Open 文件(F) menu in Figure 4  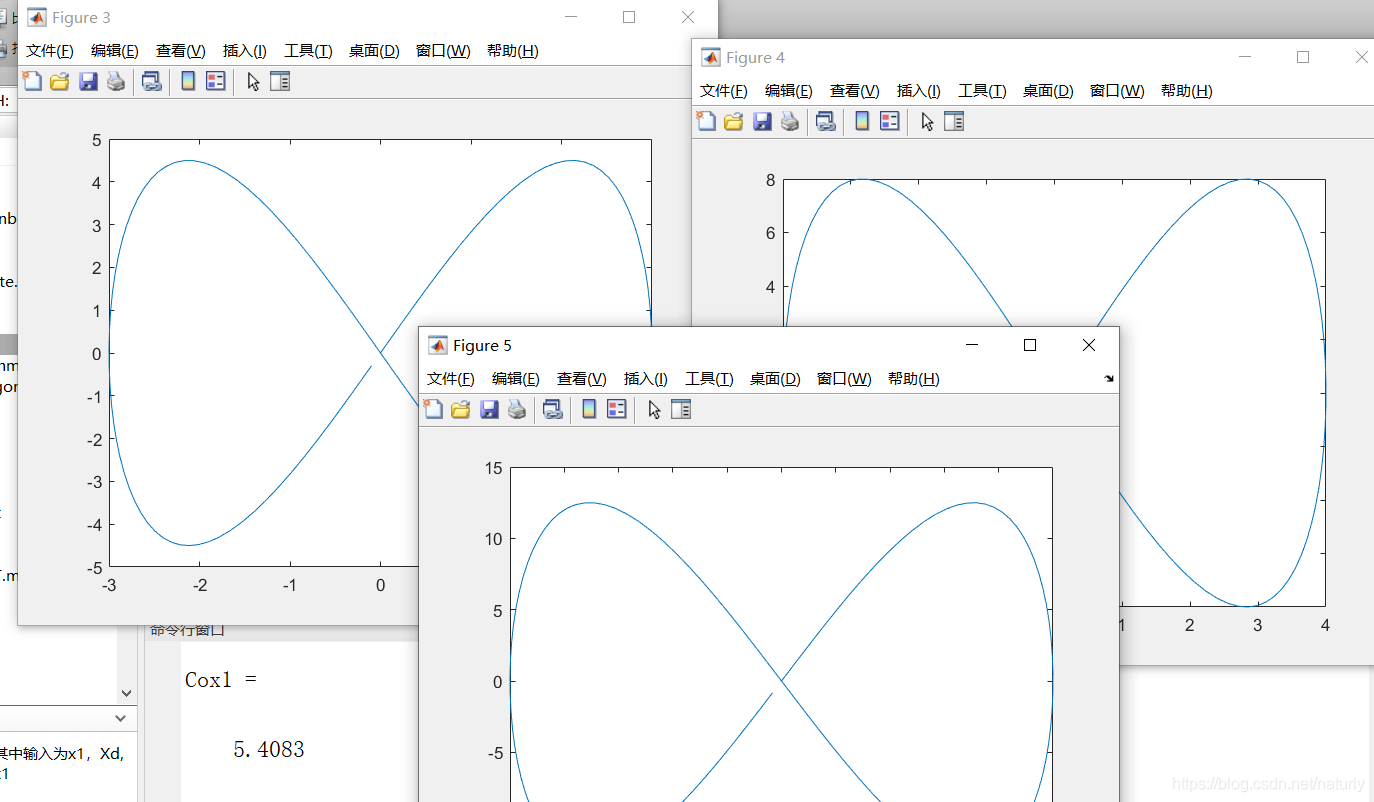tap(724, 91)
